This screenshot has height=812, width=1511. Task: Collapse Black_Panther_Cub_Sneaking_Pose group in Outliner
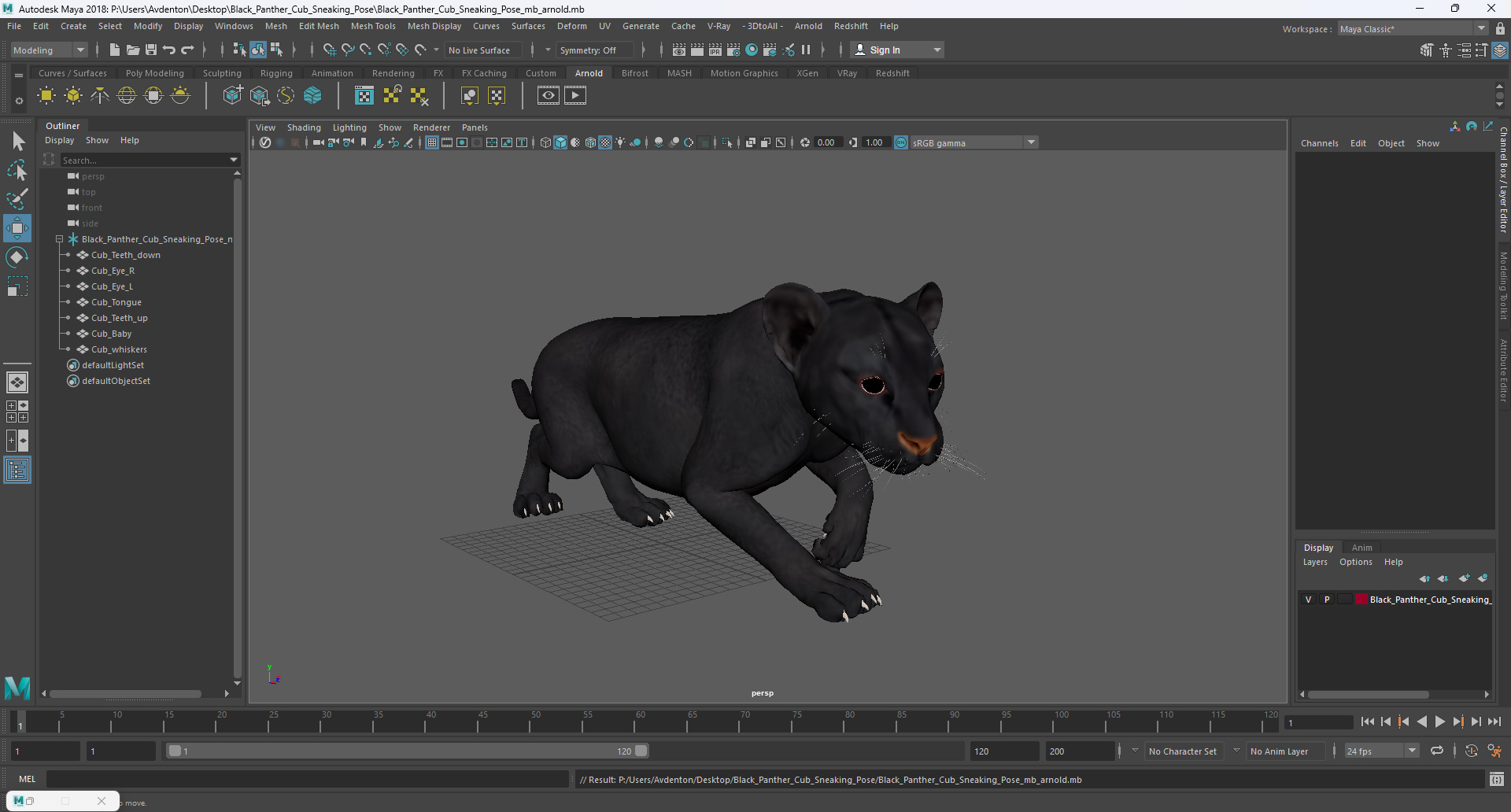[x=59, y=239]
